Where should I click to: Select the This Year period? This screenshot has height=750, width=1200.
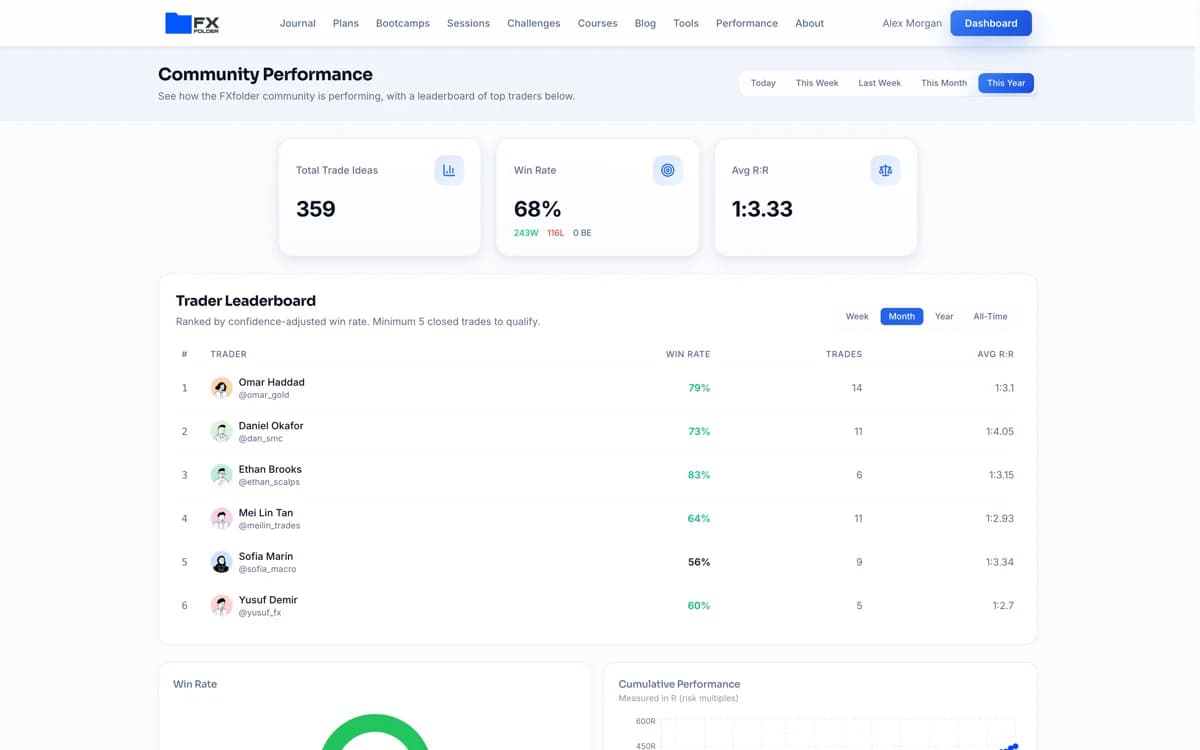coord(1006,83)
